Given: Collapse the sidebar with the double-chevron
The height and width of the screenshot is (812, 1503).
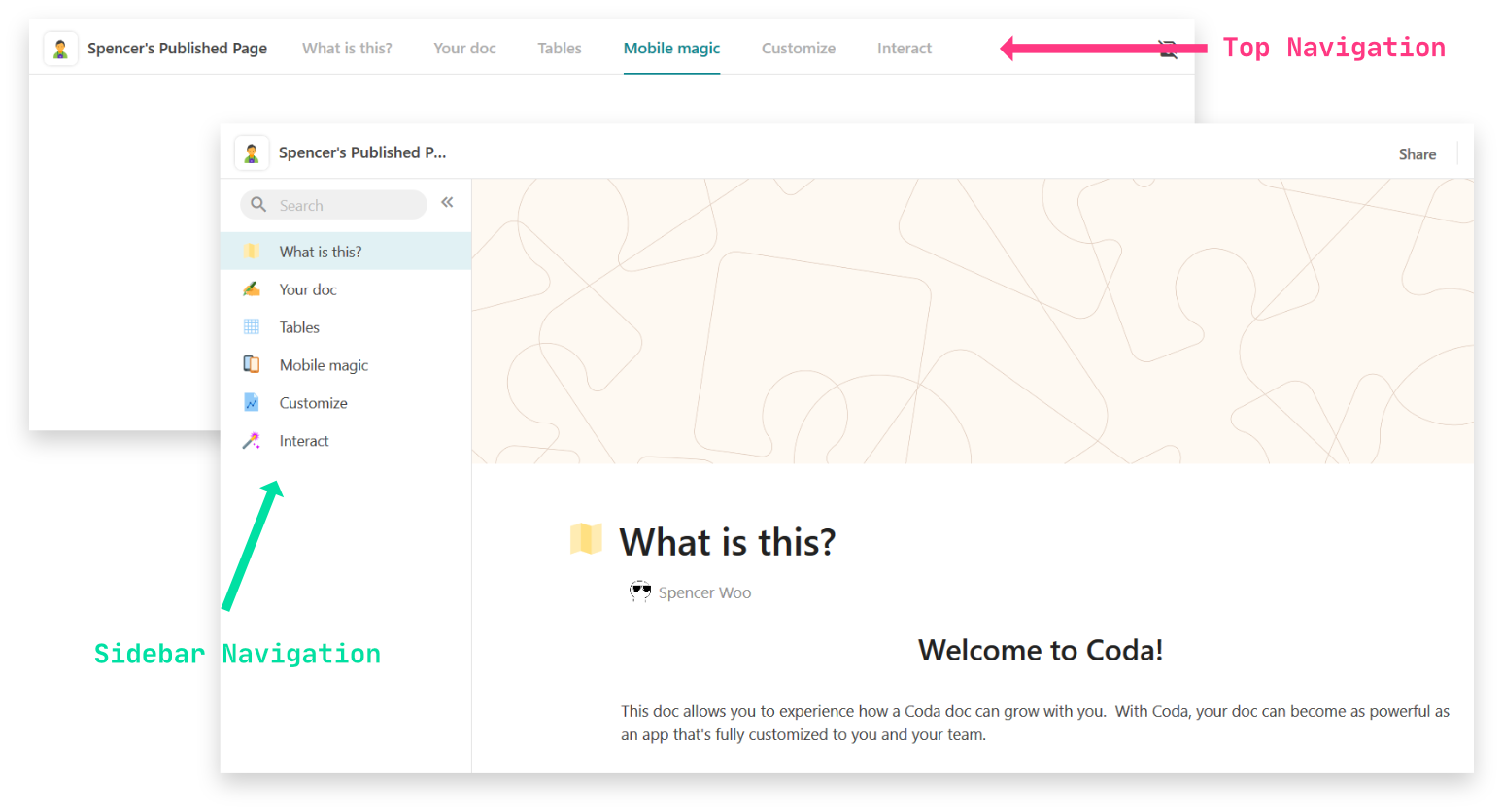Looking at the screenshot, I should click(x=447, y=202).
